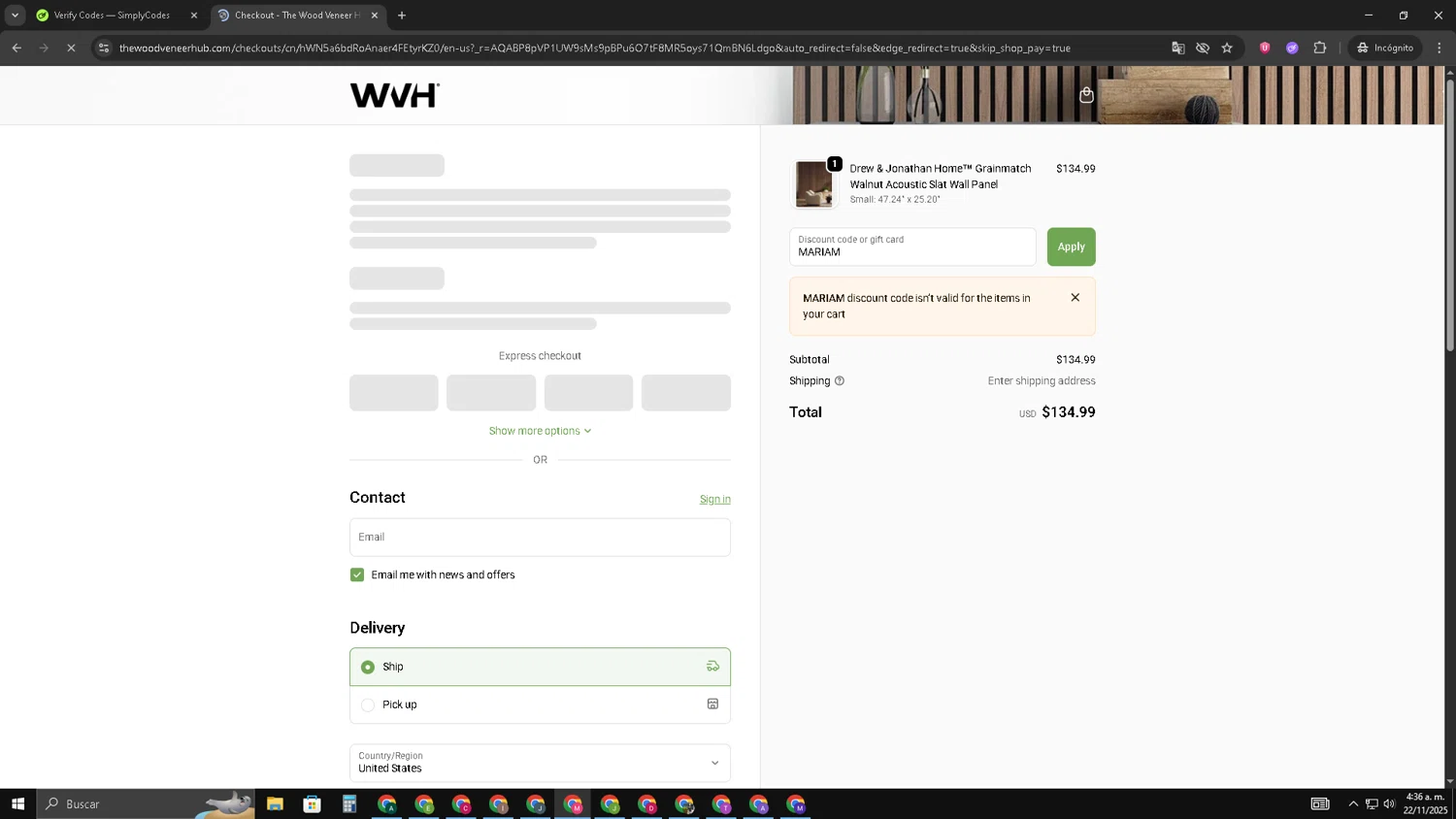Viewport: 1456px width, 819px height.
Task: Apply the discount code
Action: [x=1071, y=246]
